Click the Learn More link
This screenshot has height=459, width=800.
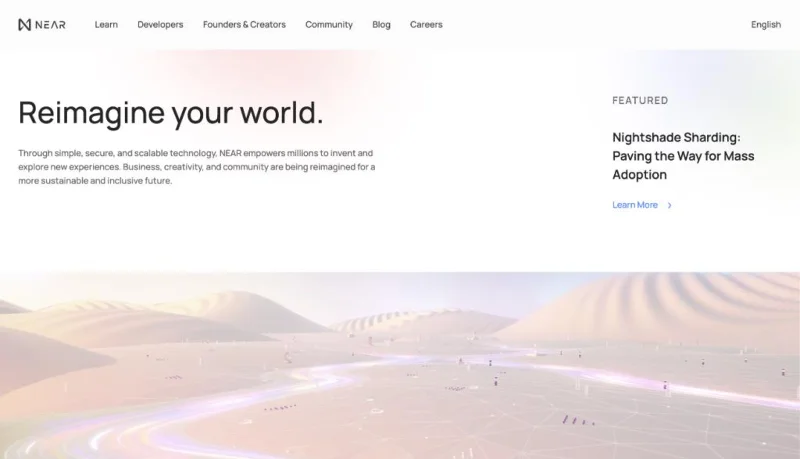click(x=635, y=205)
